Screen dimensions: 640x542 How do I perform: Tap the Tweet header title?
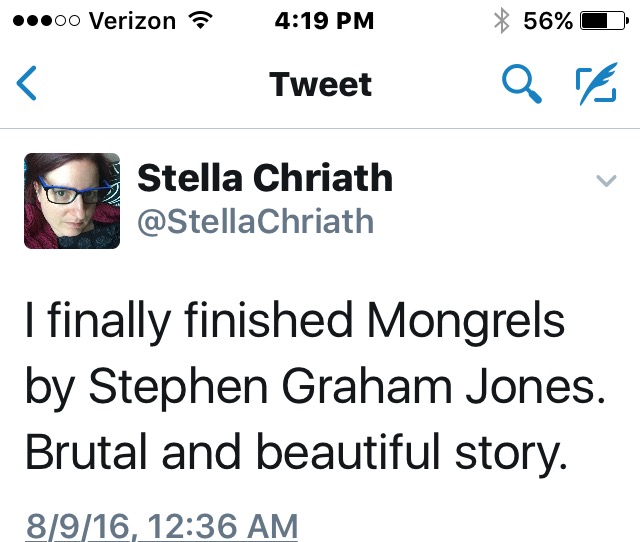click(x=320, y=85)
